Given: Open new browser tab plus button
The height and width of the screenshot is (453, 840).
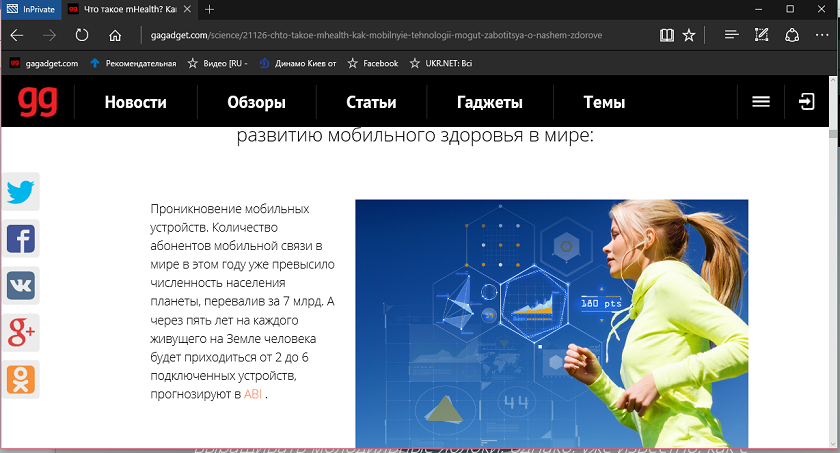Looking at the screenshot, I should [209, 10].
